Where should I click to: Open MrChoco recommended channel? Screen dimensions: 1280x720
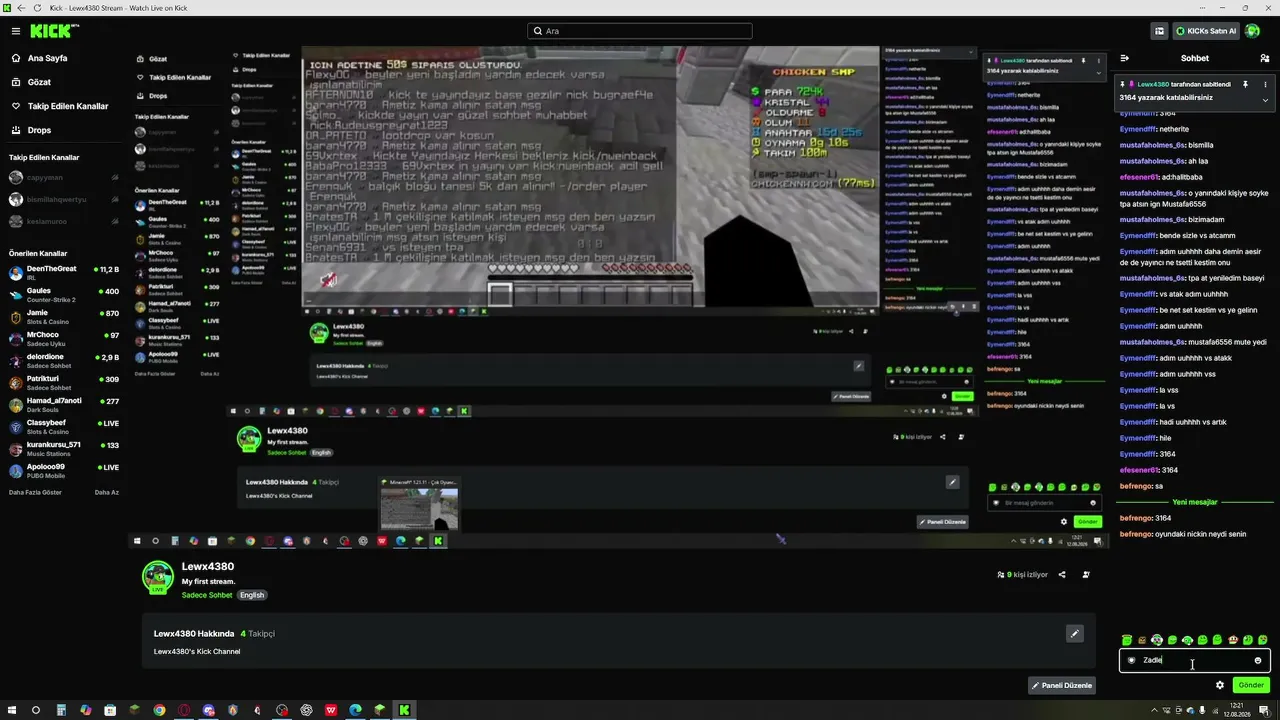pos(63,339)
